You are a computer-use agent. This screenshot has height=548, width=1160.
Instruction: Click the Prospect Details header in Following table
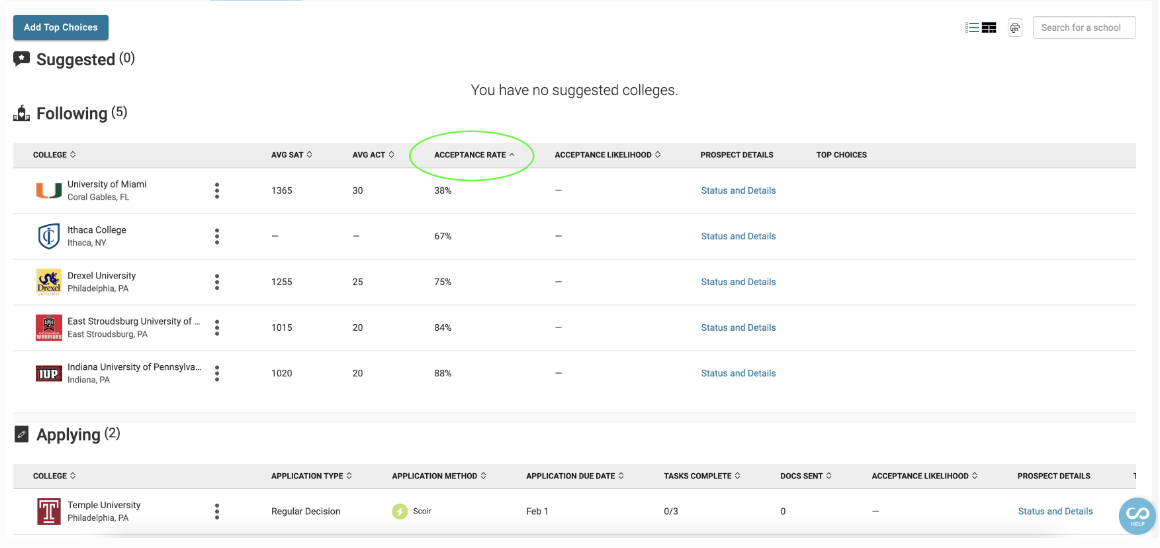[737, 155]
